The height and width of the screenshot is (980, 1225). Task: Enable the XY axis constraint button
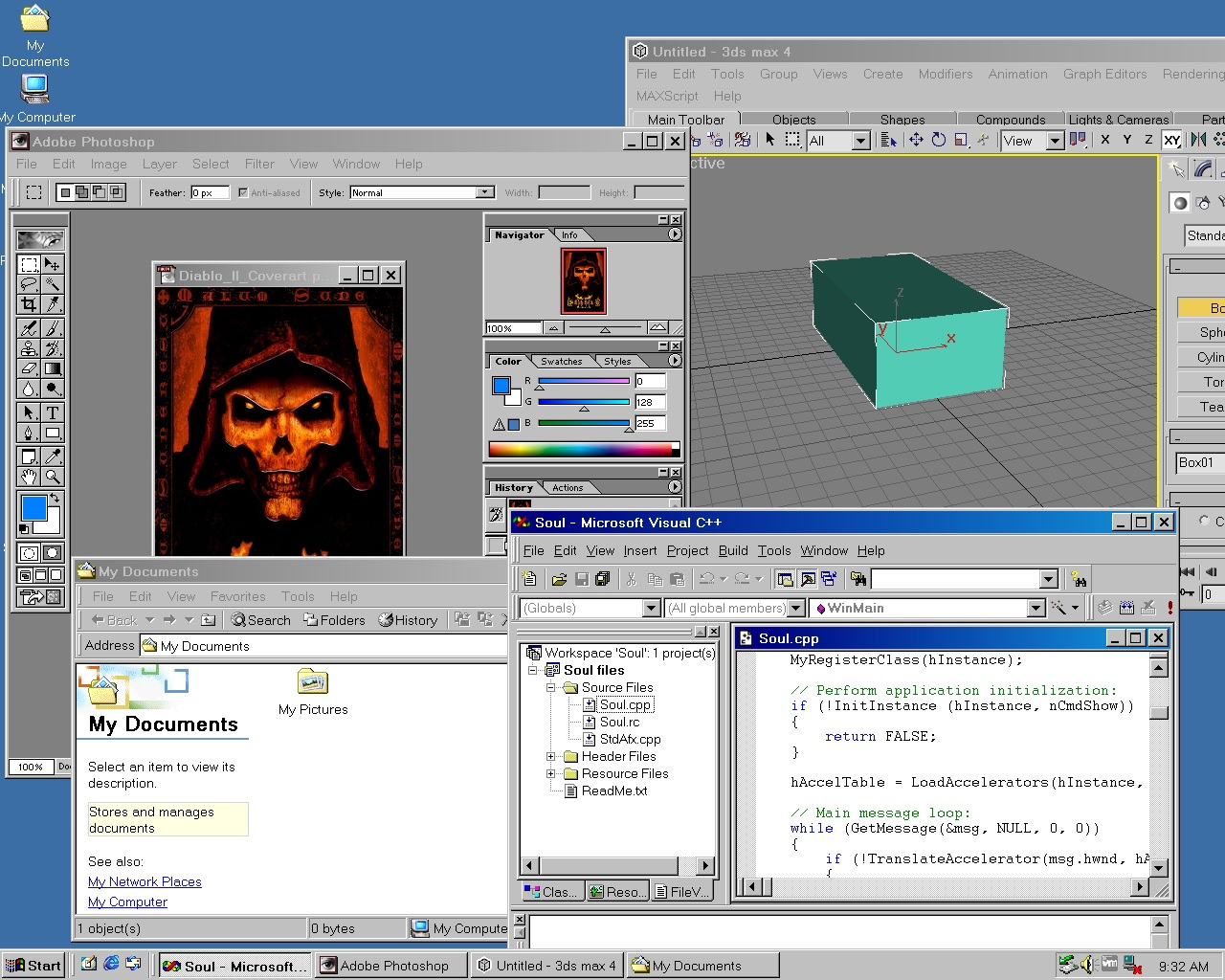tap(1171, 140)
